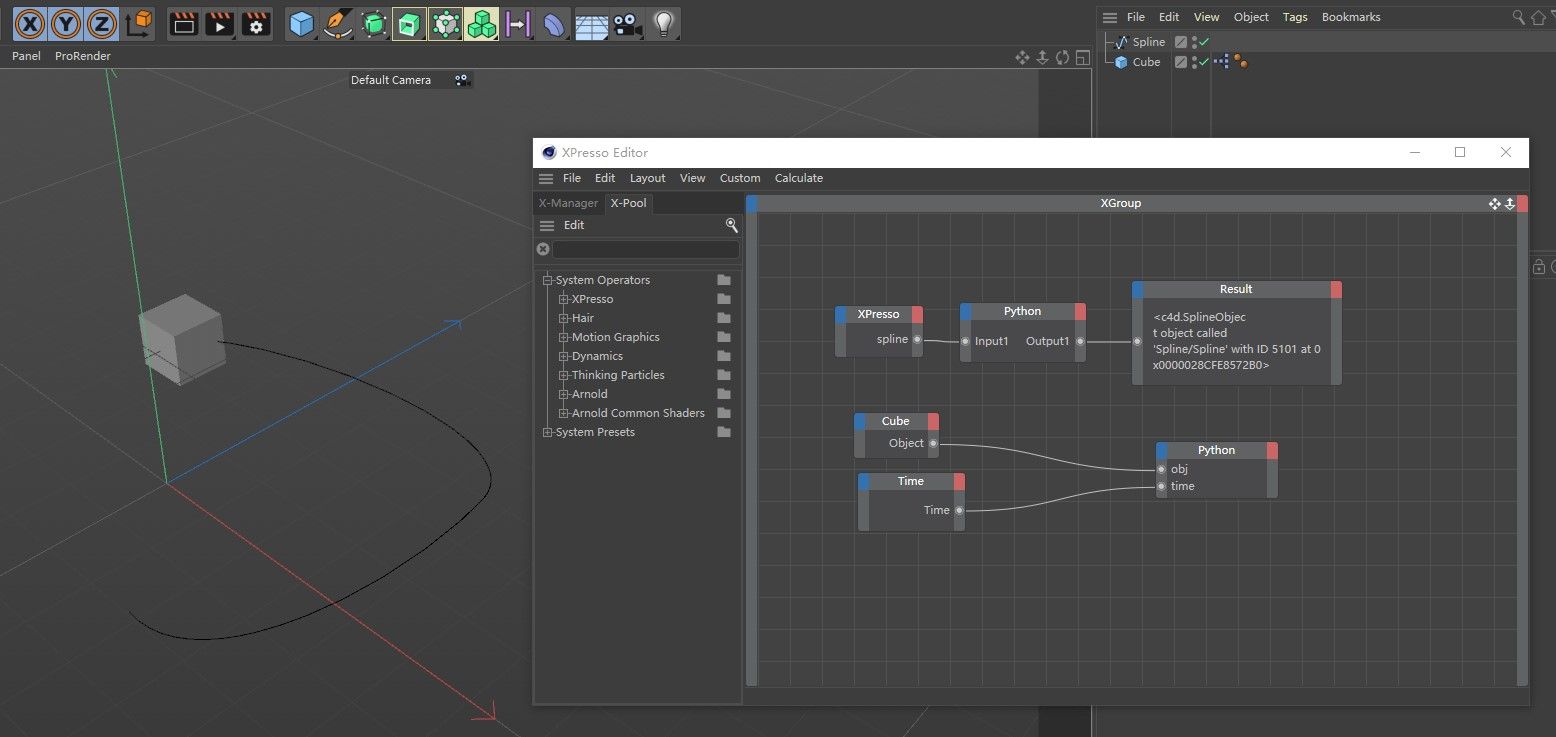The width and height of the screenshot is (1556, 737).
Task: Click the orange spheres tag on Cube
Action: pos(1241,62)
